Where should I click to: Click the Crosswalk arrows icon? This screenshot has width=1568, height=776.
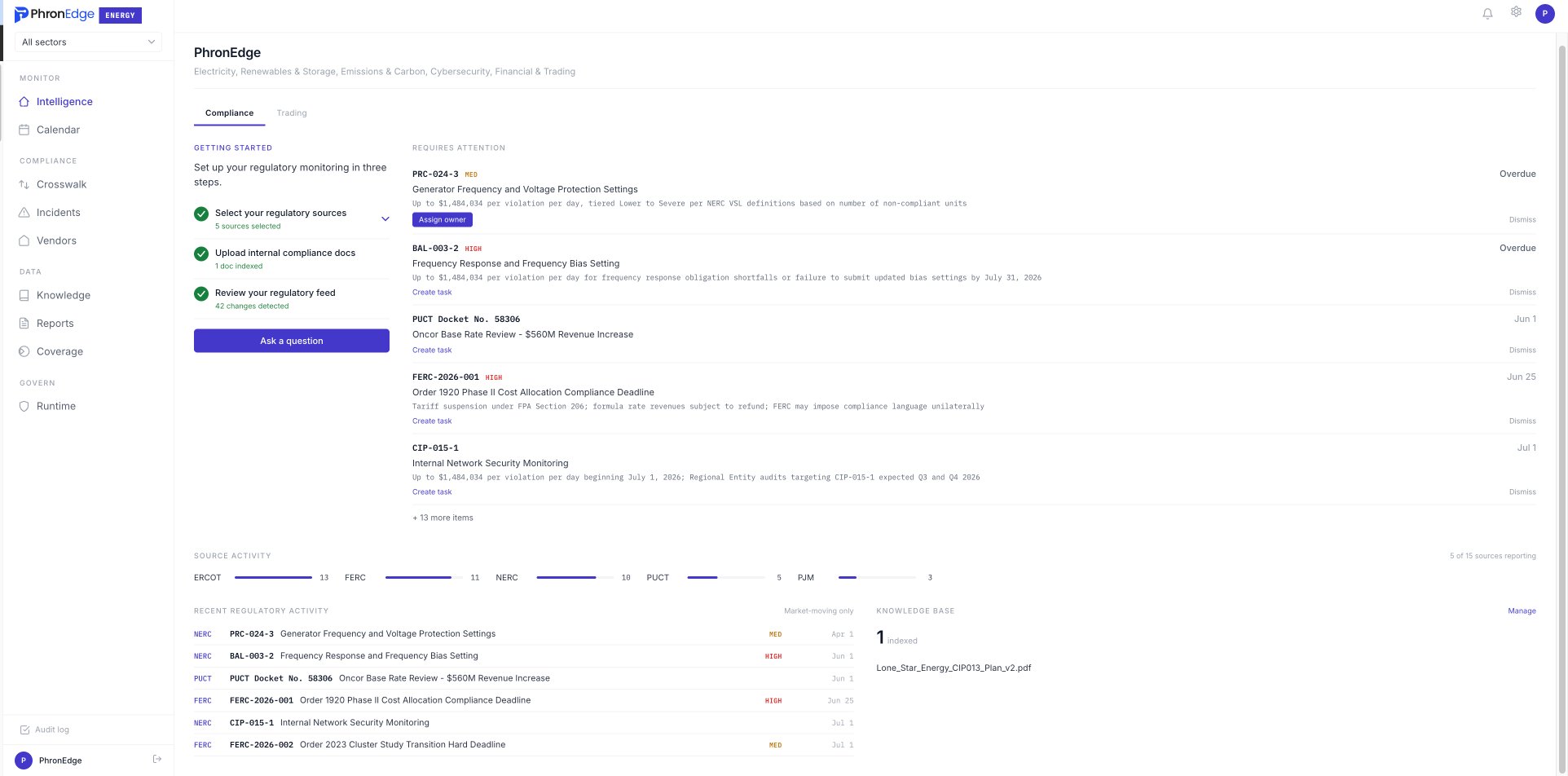point(24,184)
